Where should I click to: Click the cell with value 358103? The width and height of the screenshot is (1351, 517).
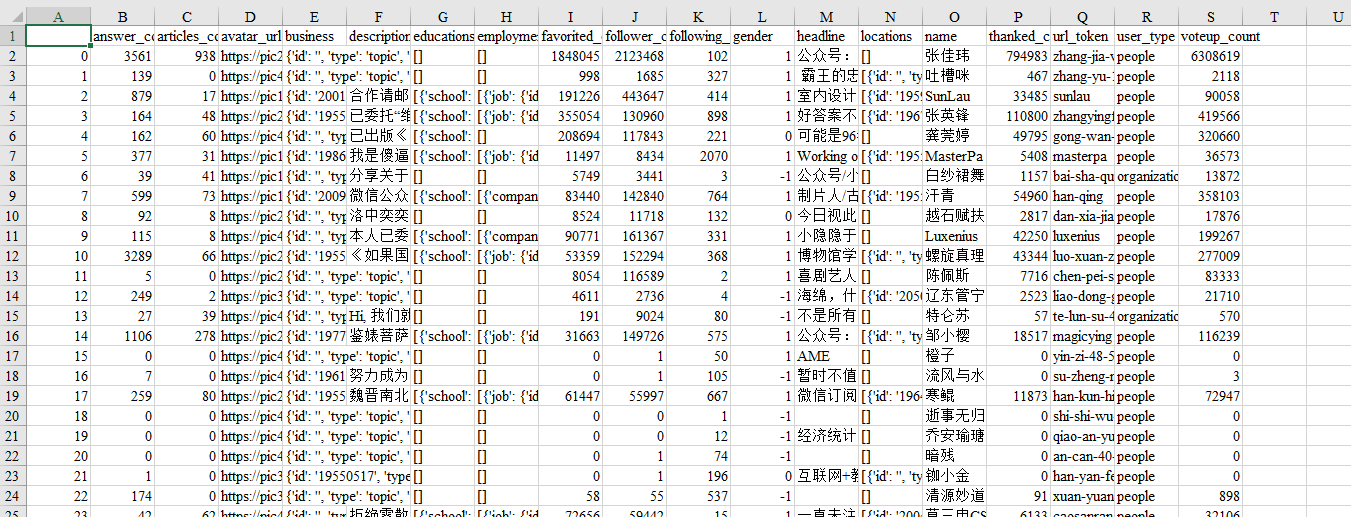click(1211, 196)
